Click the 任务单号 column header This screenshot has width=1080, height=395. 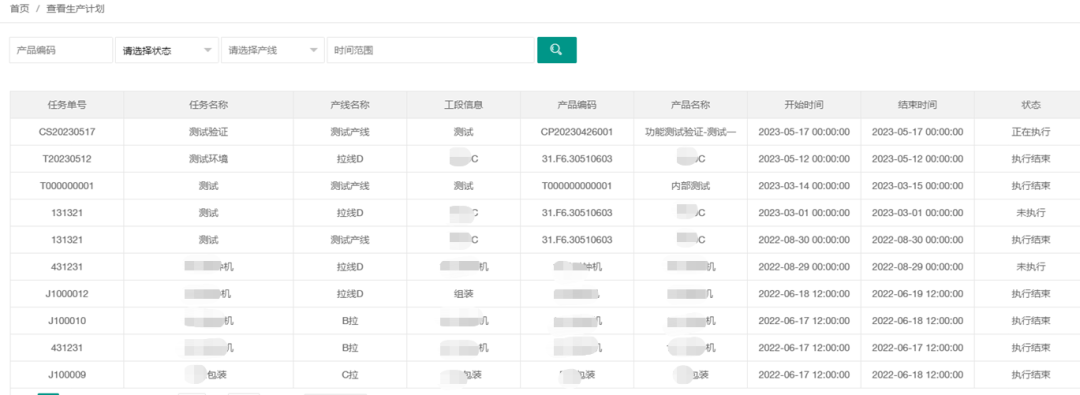click(67, 105)
